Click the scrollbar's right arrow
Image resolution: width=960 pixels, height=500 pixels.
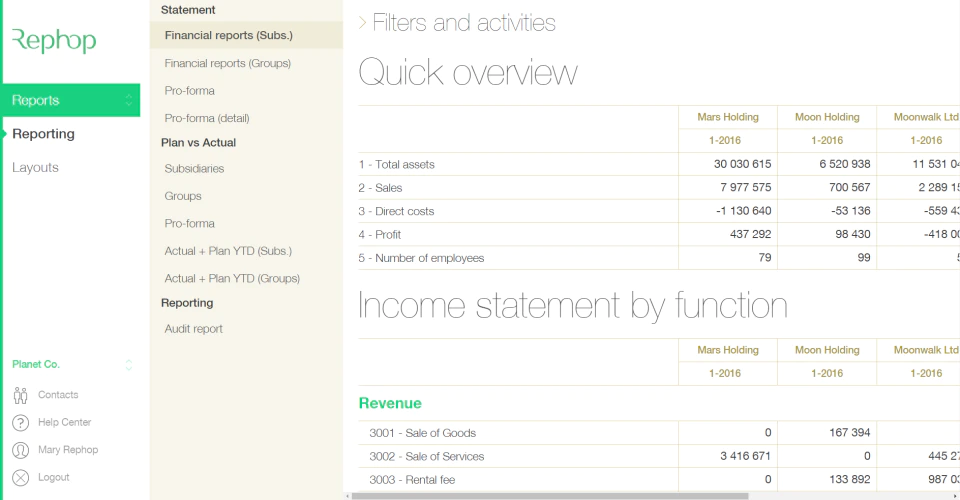tap(956, 496)
